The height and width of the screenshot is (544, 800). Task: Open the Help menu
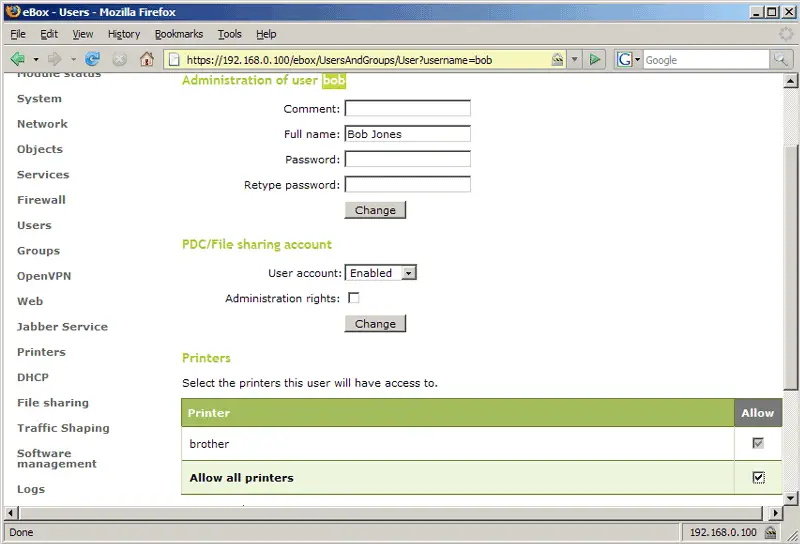(x=266, y=34)
